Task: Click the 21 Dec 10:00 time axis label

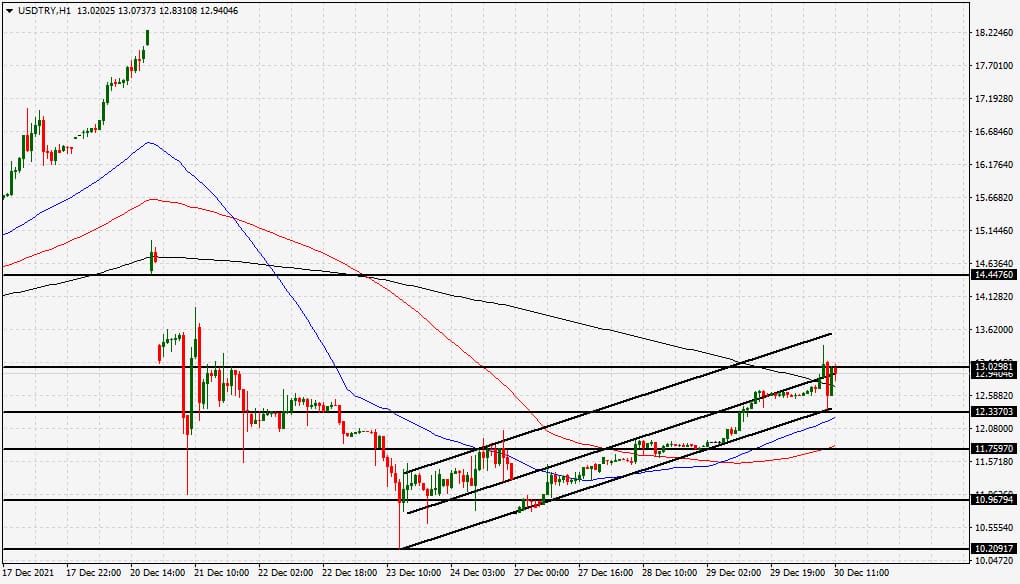Action: [x=222, y=573]
